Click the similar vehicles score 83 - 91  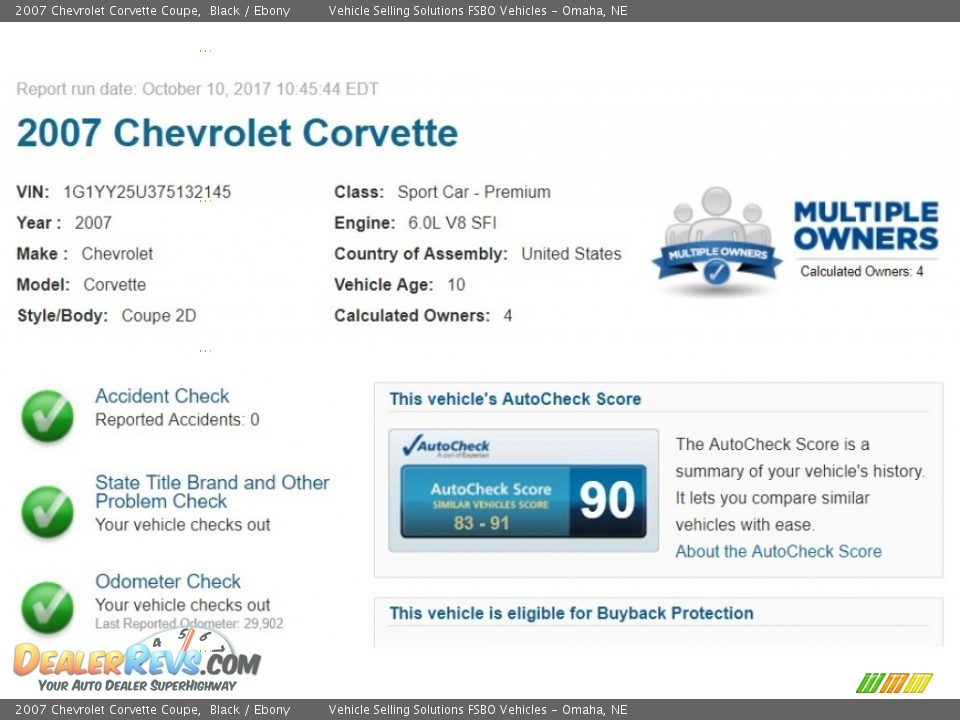(x=481, y=523)
